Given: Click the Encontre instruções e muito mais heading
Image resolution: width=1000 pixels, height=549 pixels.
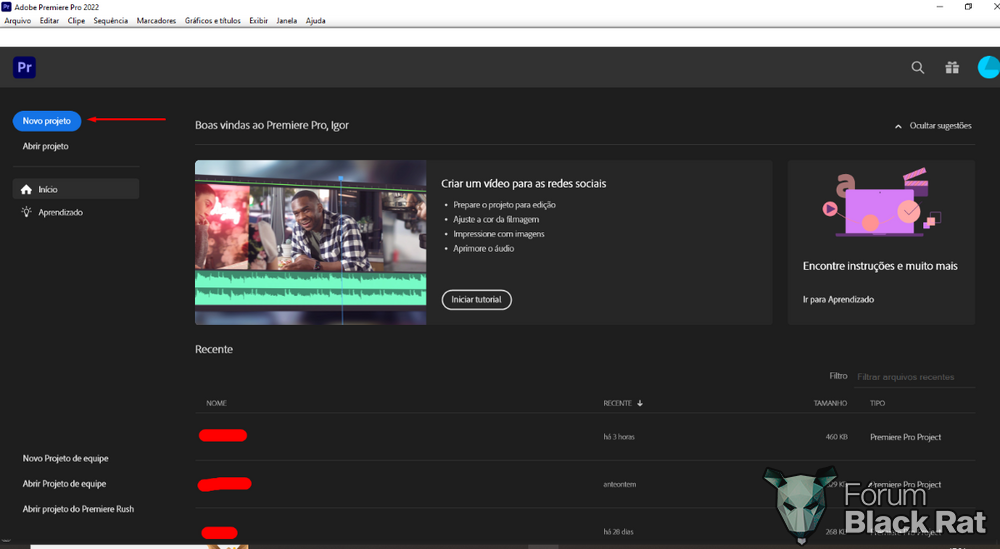Looking at the screenshot, I should point(880,266).
